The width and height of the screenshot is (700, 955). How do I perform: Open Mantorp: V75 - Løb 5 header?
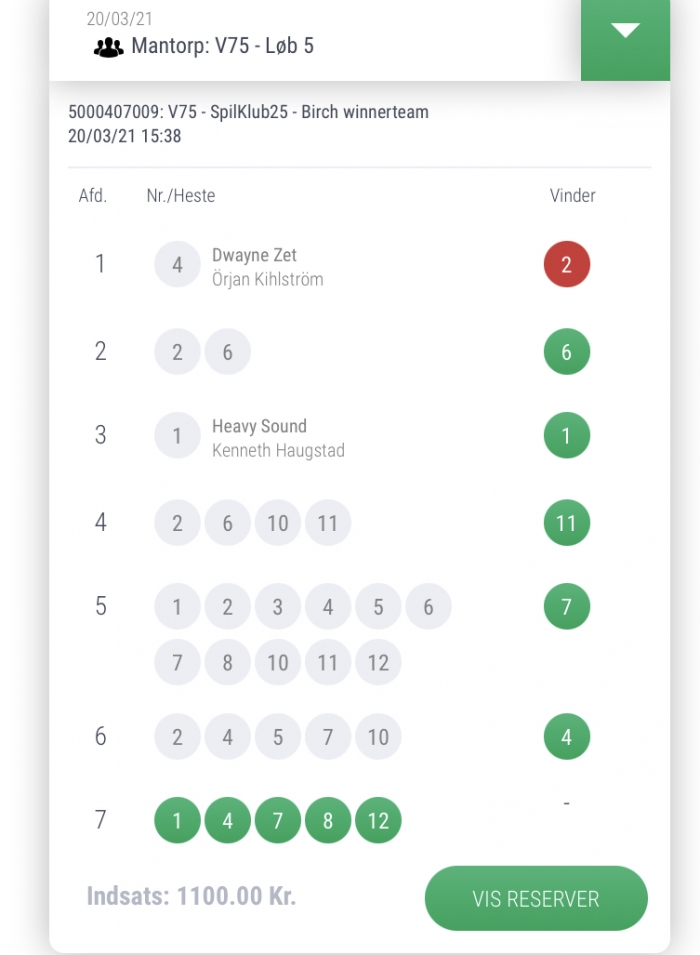click(x=222, y=46)
